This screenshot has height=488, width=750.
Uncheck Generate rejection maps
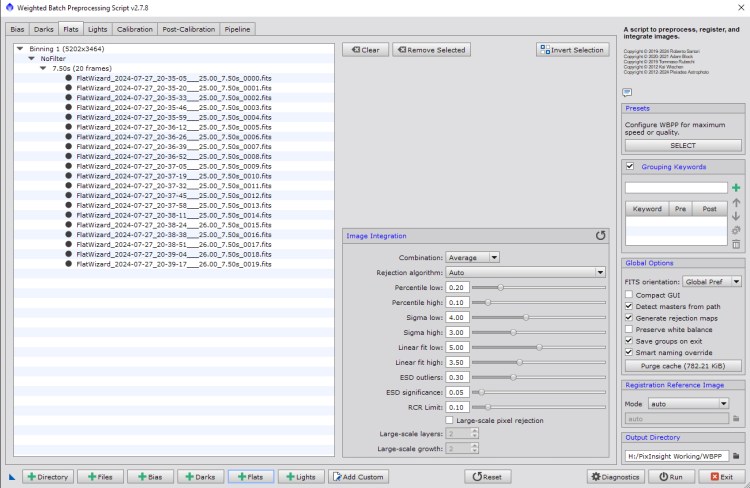tap(630, 317)
